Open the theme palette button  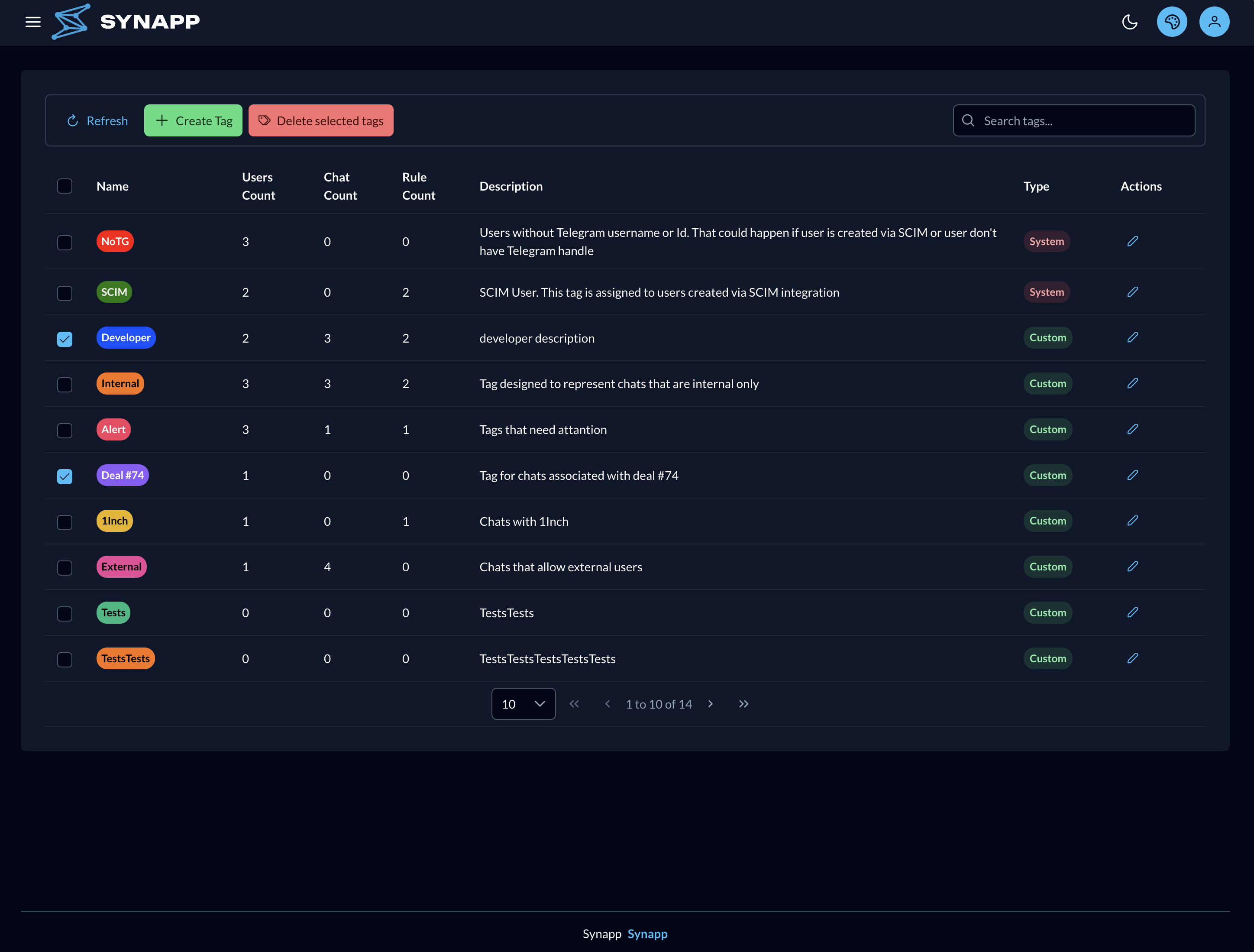(1172, 22)
